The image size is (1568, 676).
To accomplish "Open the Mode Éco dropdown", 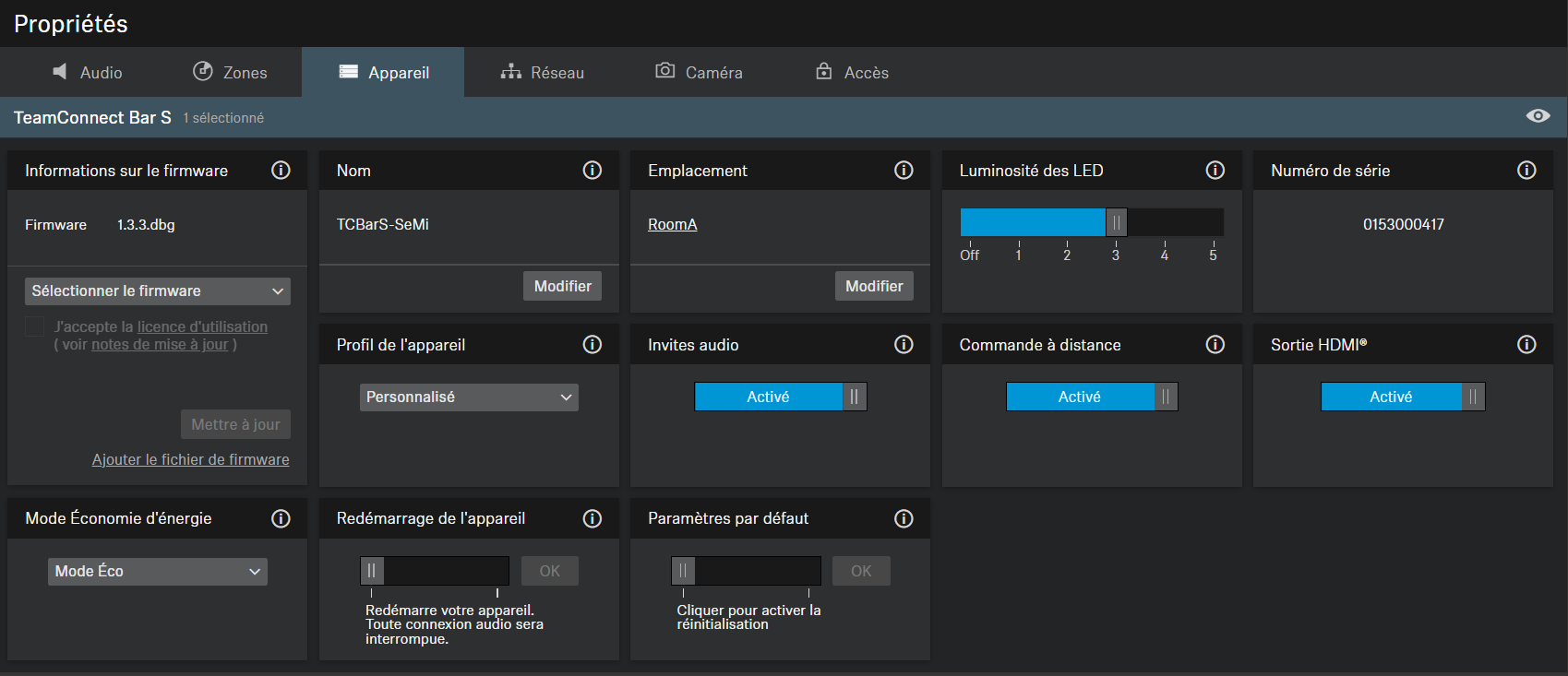I will tap(157, 572).
